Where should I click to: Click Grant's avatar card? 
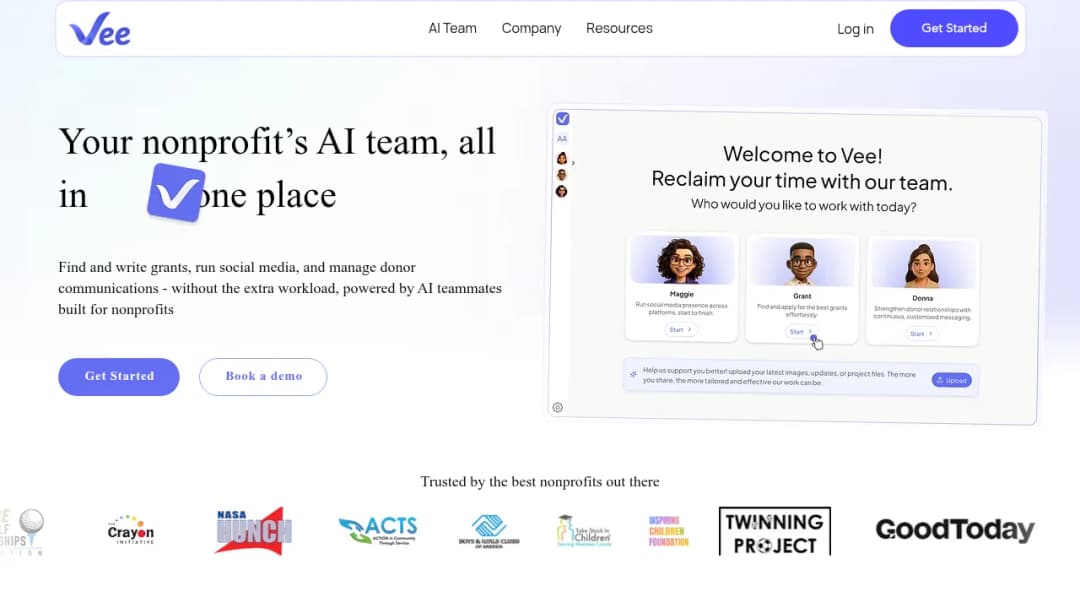point(802,289)
